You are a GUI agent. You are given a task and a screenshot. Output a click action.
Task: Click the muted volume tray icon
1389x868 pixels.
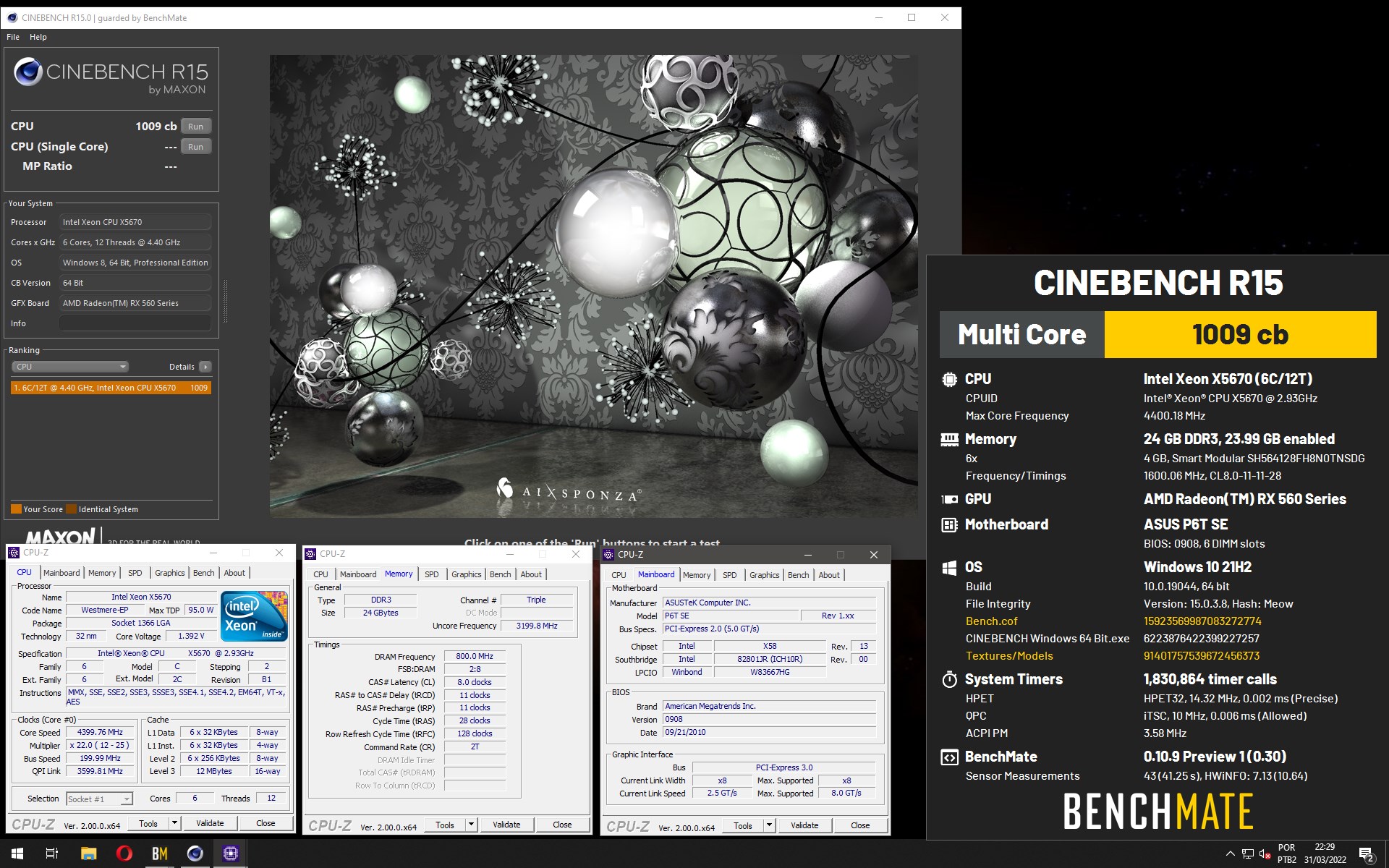click(1265, 854)
